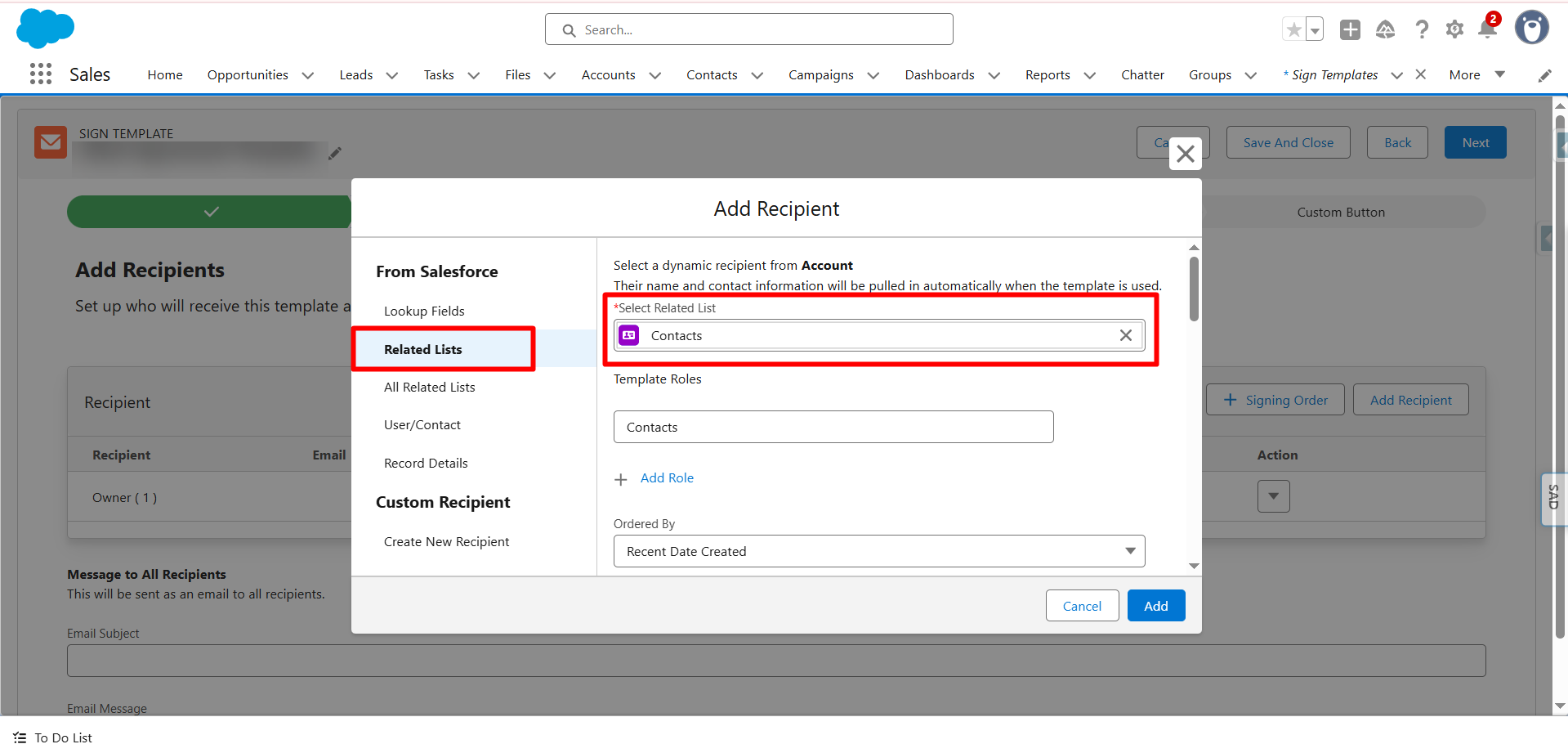1568x753 pixels.
Task: Close the Add Recipient dialog
Action: 1185,153
